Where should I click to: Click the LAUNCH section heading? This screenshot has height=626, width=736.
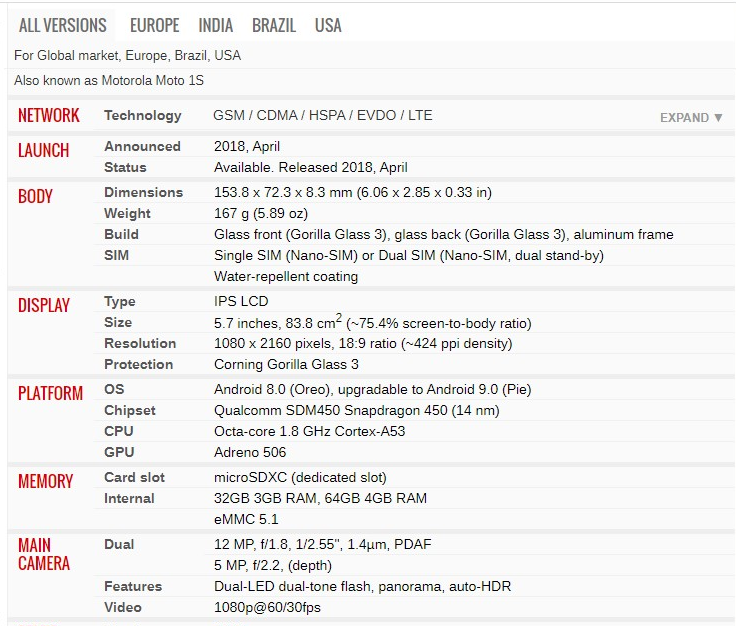[44, 151]
